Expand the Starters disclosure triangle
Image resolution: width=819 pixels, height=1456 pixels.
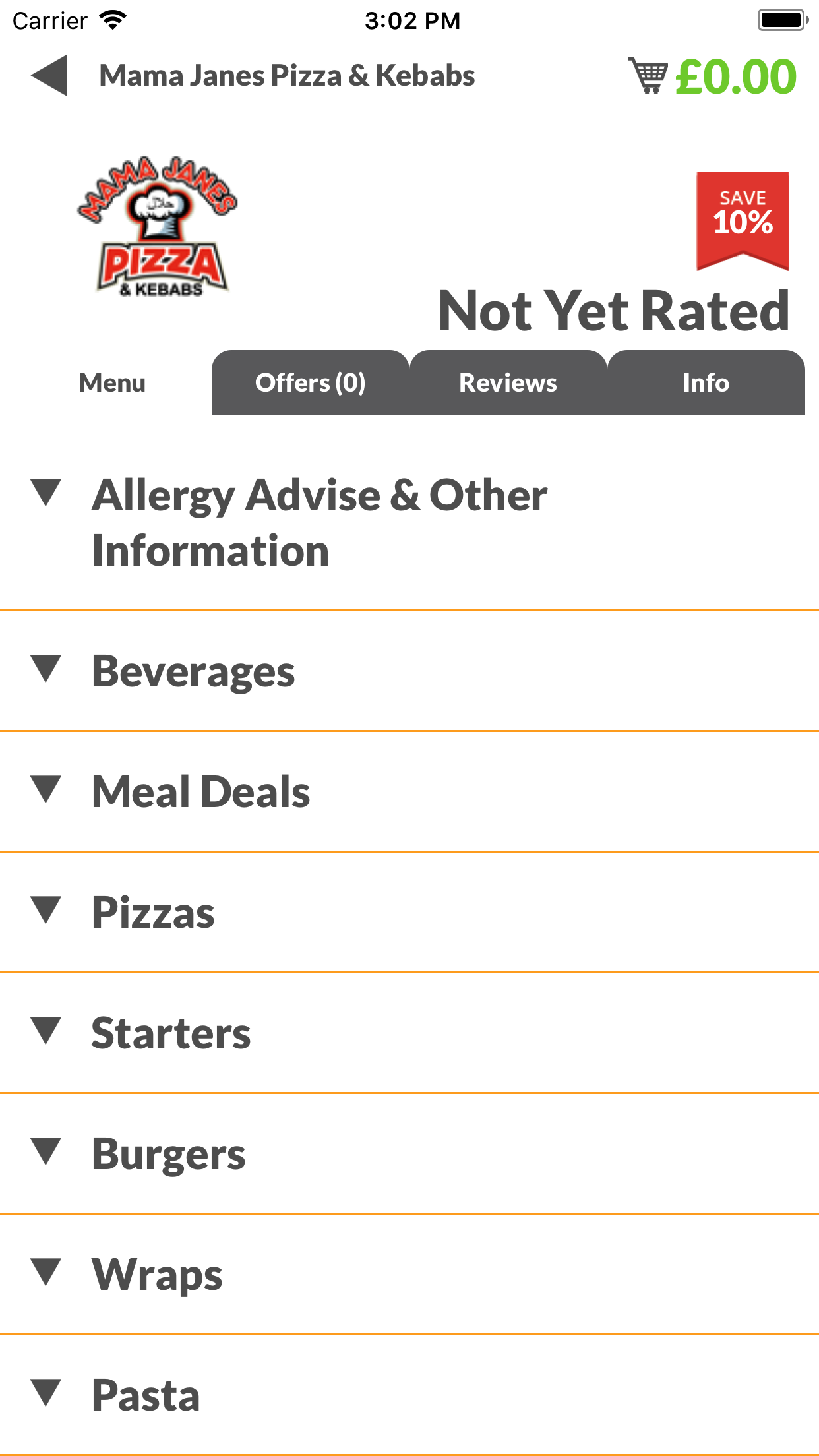pos(46,1031)
